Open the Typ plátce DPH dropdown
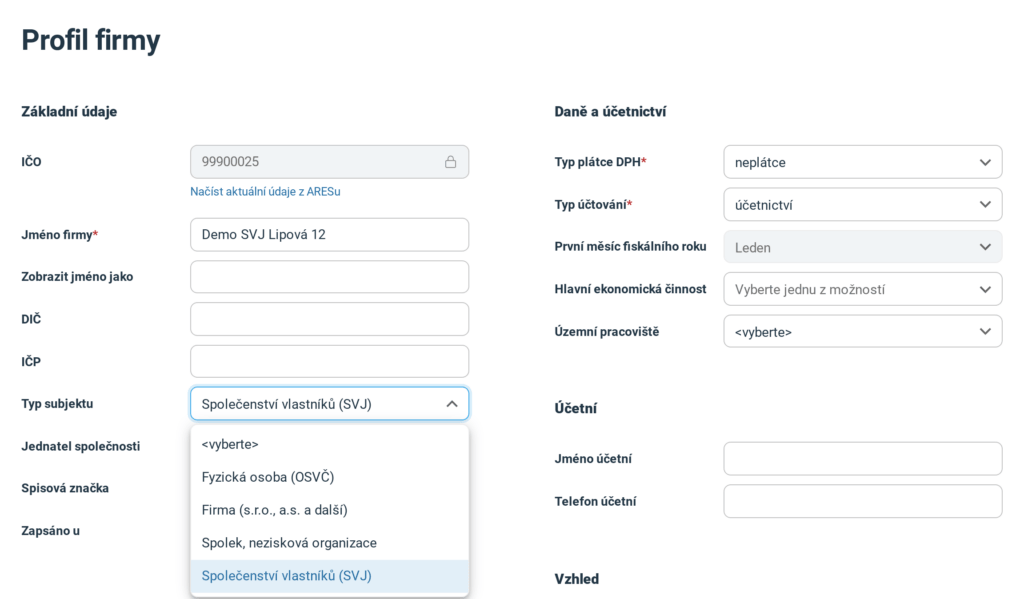1024x599 pixels. click(x=863, y=162)
